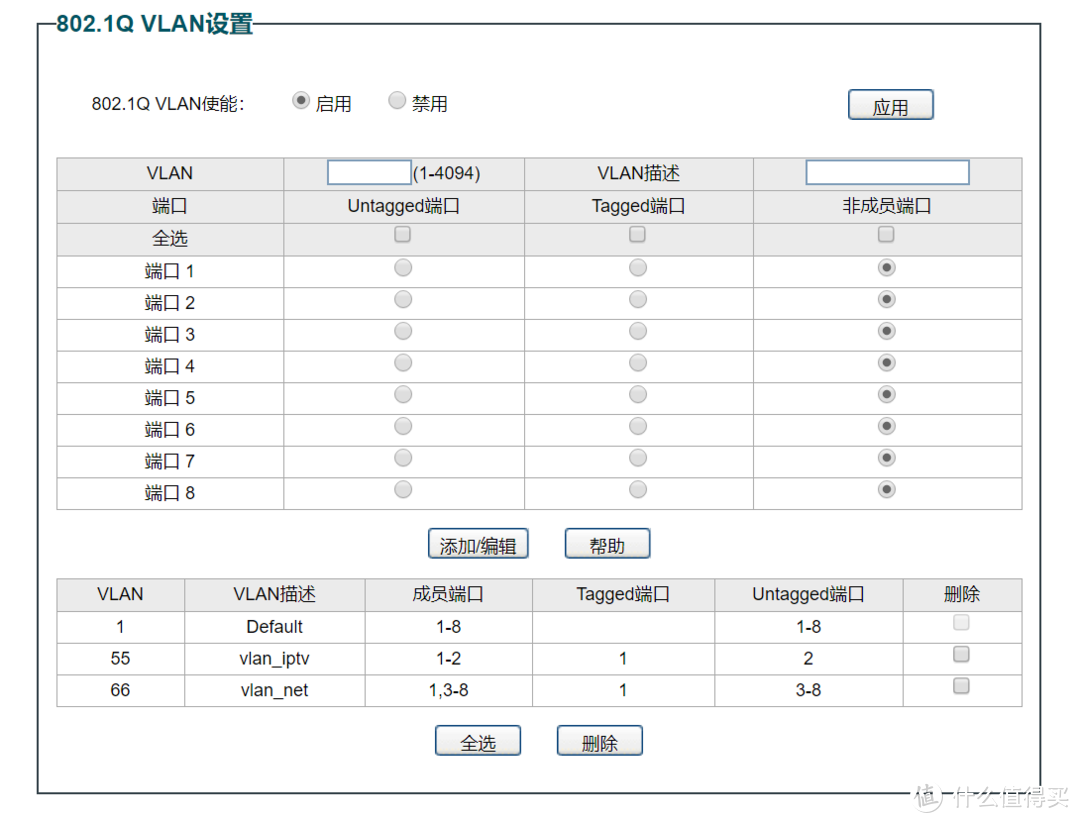Set 端口 6 as non-member port
This screenshot has height=823, width=1080.
(x=886, y=426)
